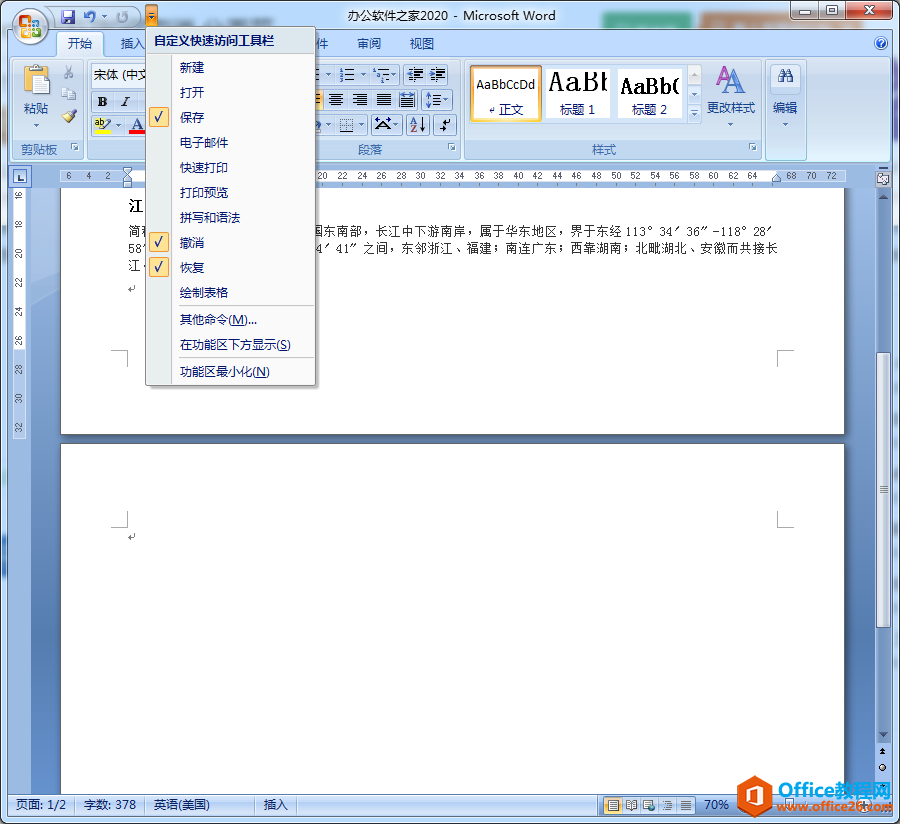
Task: Switch to Full Screen Reading view
Action: 631,805
